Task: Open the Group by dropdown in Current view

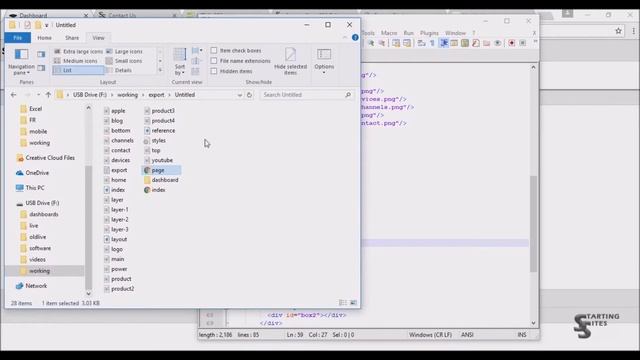Action: (197, 51)
